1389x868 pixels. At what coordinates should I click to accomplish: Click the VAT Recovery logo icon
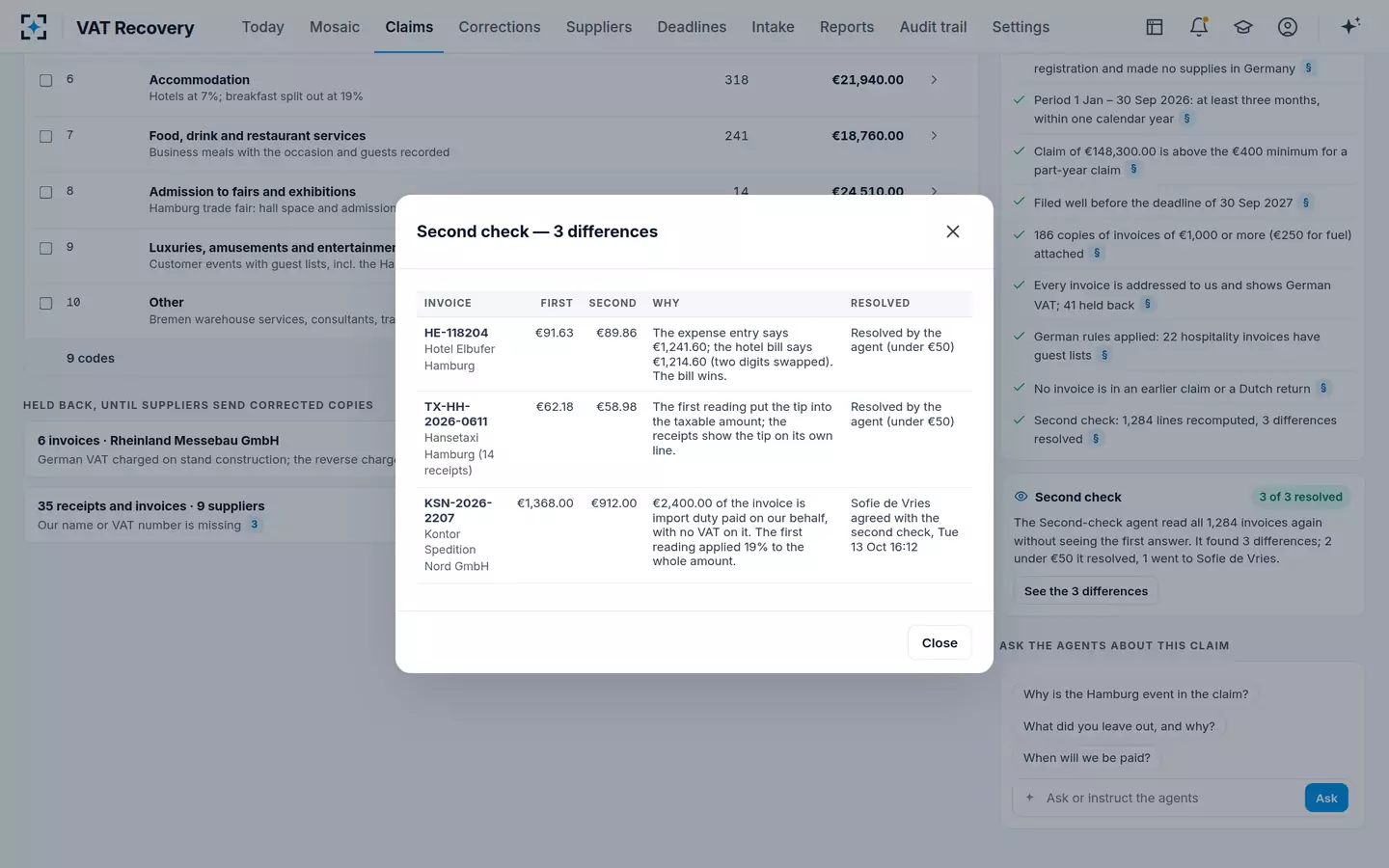tap(34, 27)
